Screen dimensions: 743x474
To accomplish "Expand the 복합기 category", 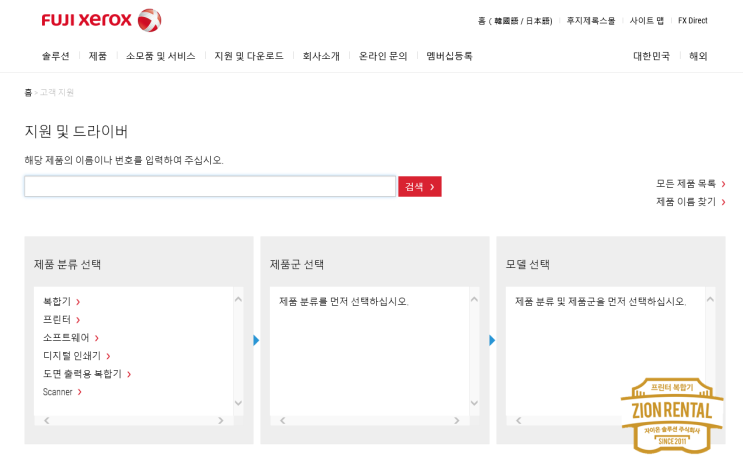I will (62, 301).
